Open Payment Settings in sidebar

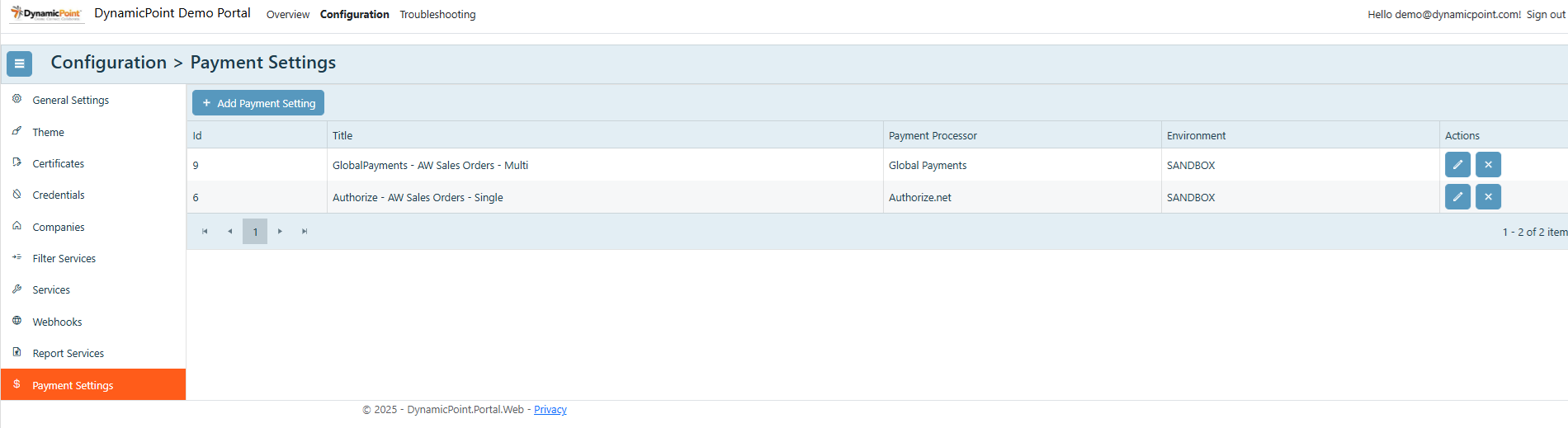point(93,385)
